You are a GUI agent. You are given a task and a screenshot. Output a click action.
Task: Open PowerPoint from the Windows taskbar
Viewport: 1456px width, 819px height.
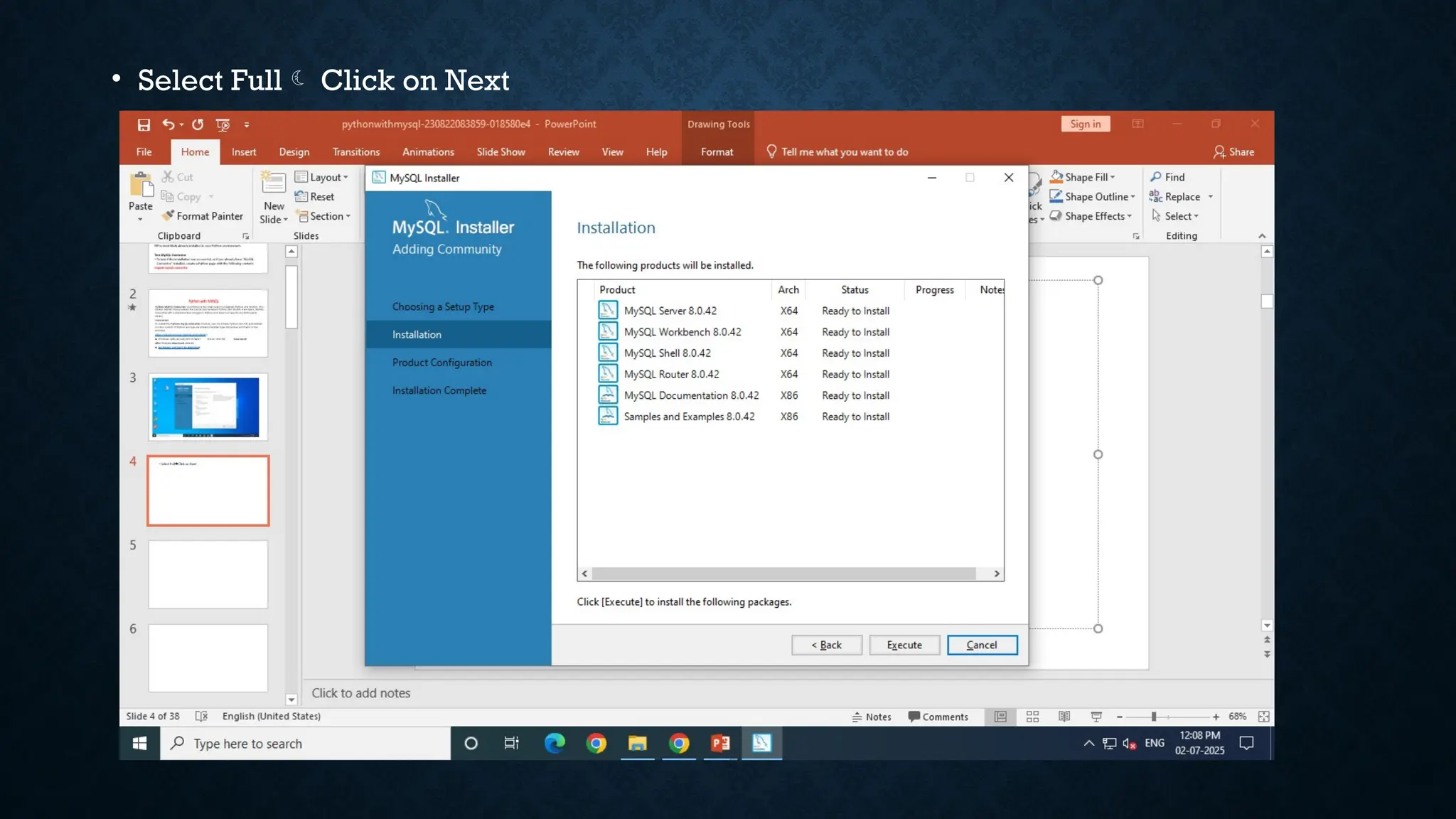tap(720, 744)
